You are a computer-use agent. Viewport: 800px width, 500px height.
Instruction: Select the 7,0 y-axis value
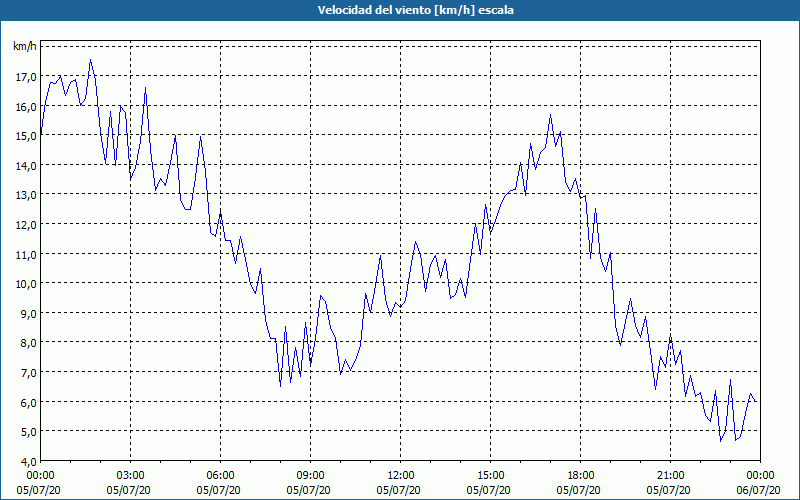pyautogui.click(x=28, y=372)
